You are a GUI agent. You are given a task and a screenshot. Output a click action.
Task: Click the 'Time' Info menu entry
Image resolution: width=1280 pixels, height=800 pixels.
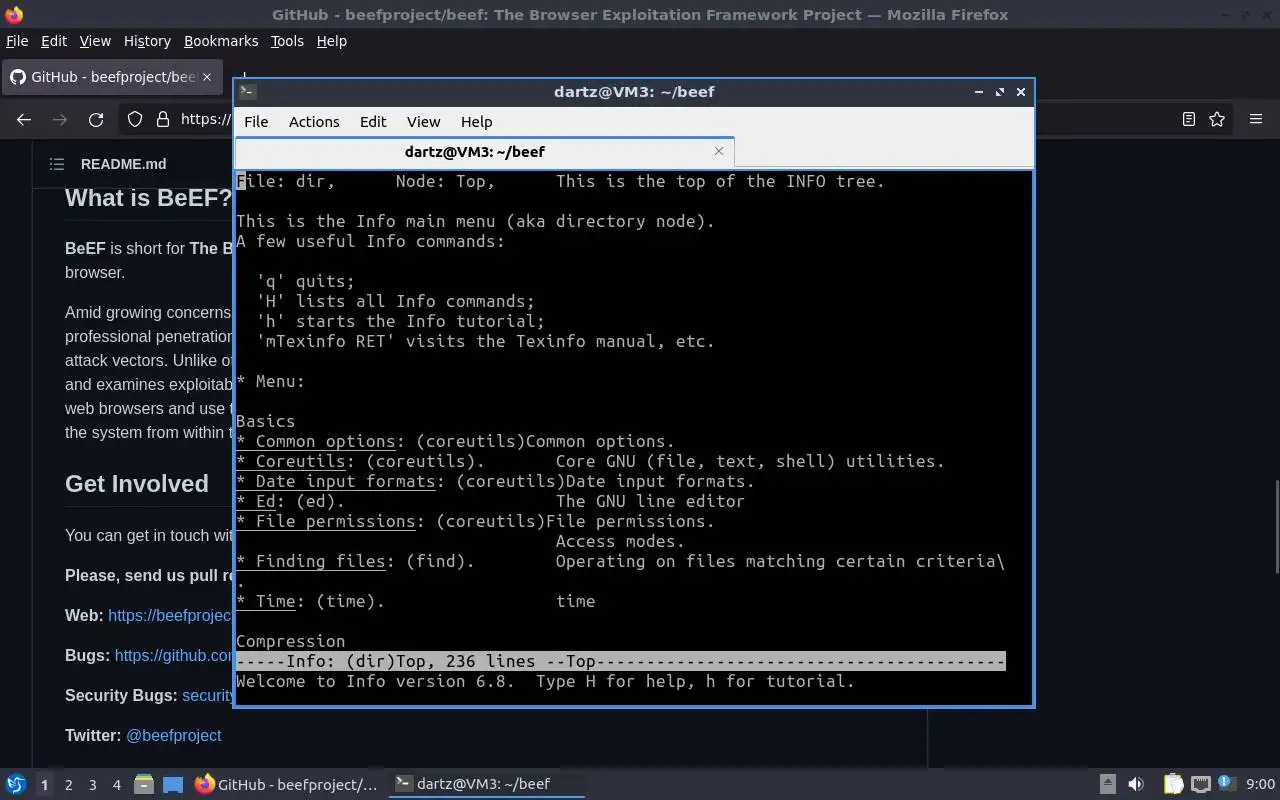pyautogui.click(x=275, y=601)
